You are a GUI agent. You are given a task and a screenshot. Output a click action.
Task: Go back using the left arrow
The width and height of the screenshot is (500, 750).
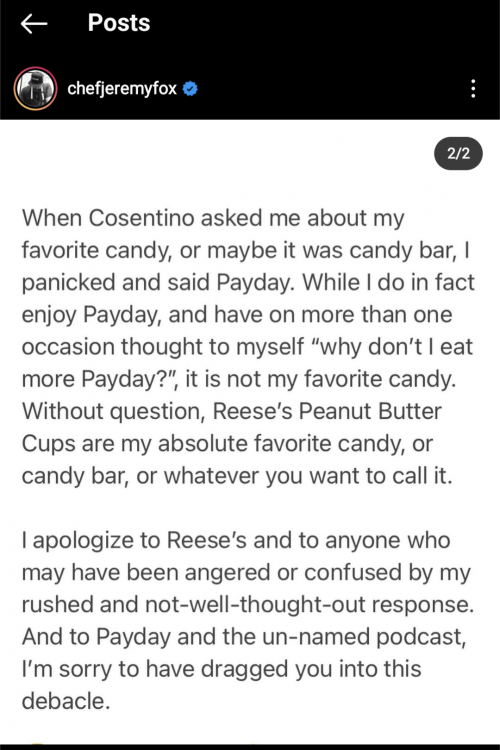pyautogui.click(x=34, y=23)
